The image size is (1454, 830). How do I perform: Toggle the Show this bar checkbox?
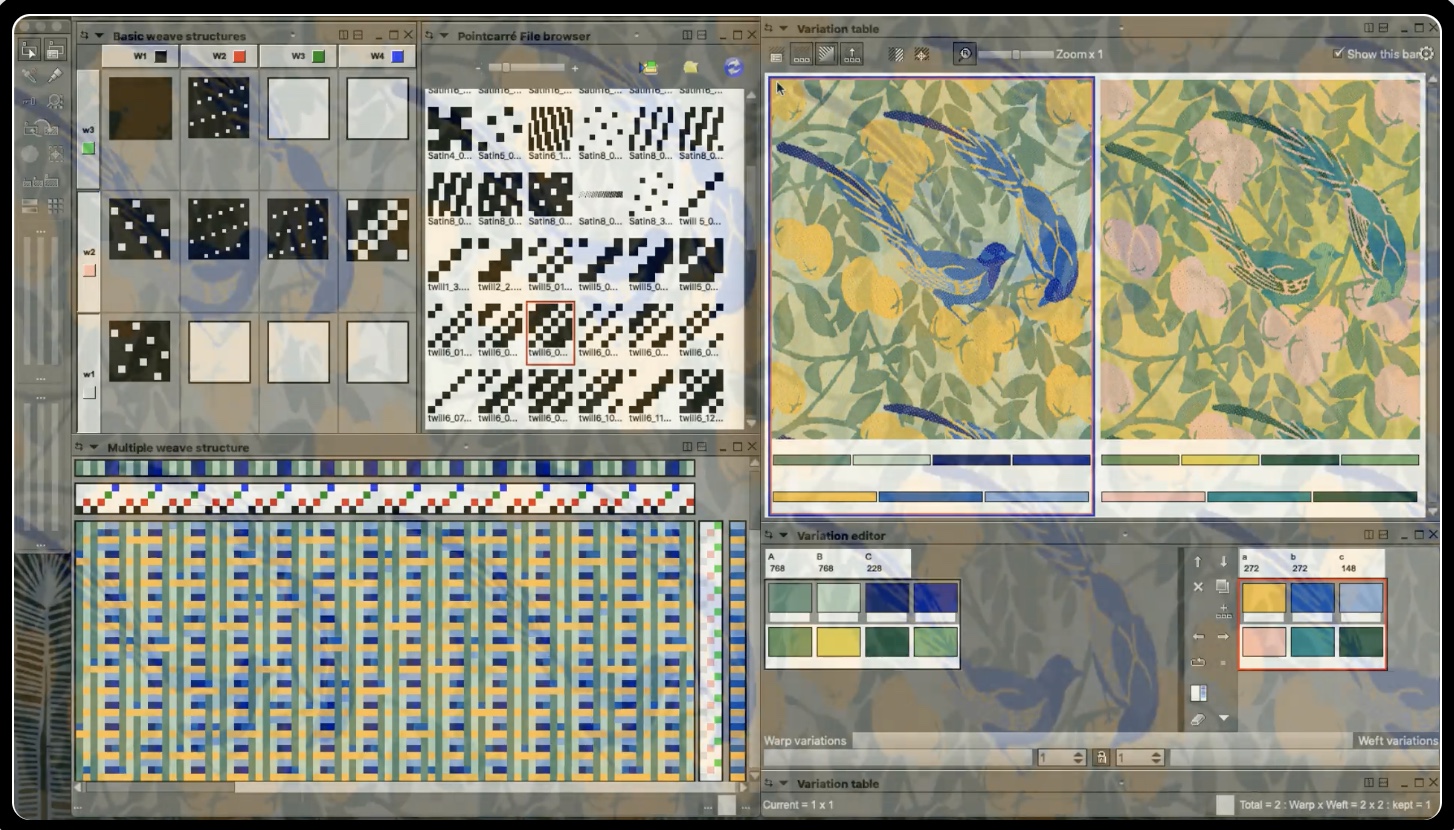[1339, 54]
